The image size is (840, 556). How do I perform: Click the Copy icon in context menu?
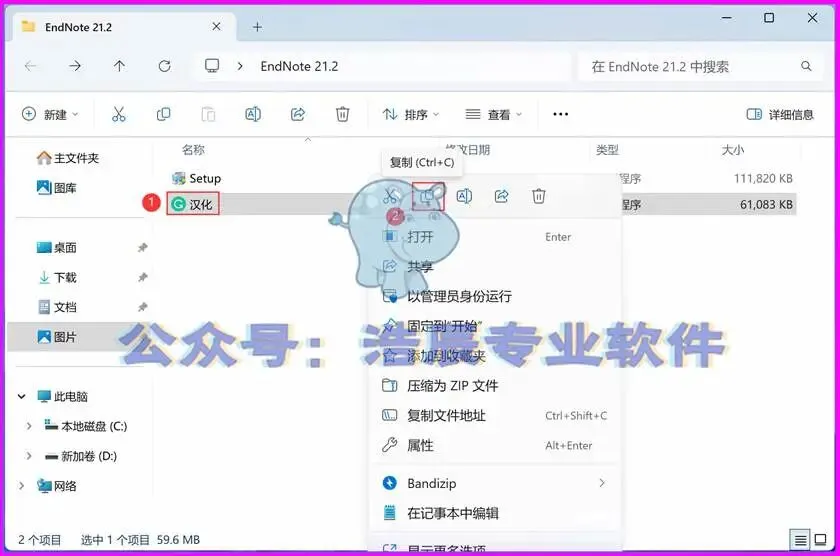click(x=428, y=197)
